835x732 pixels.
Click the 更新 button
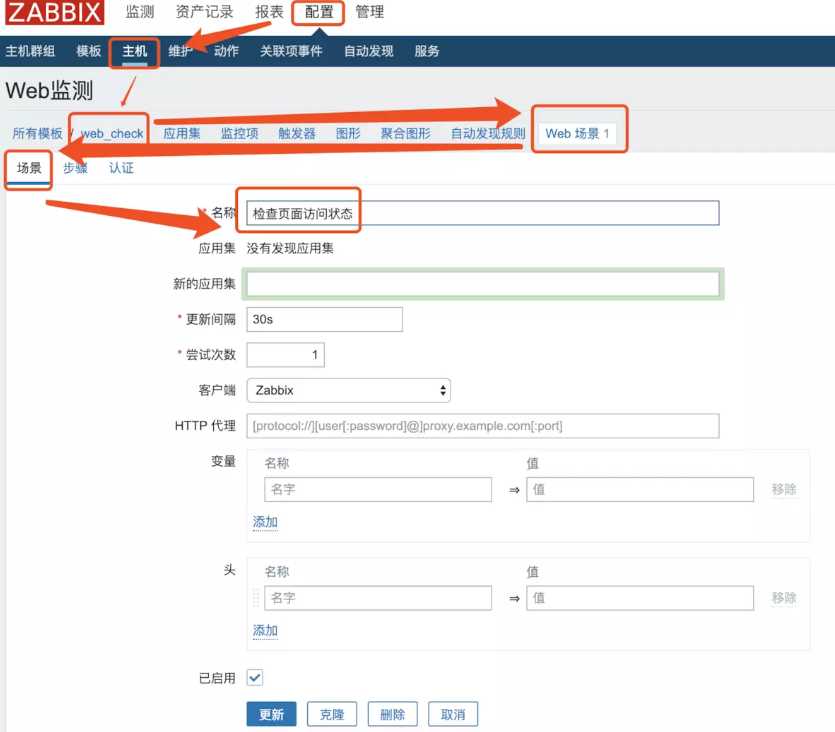pyautogui.click(x=271, y=714)
